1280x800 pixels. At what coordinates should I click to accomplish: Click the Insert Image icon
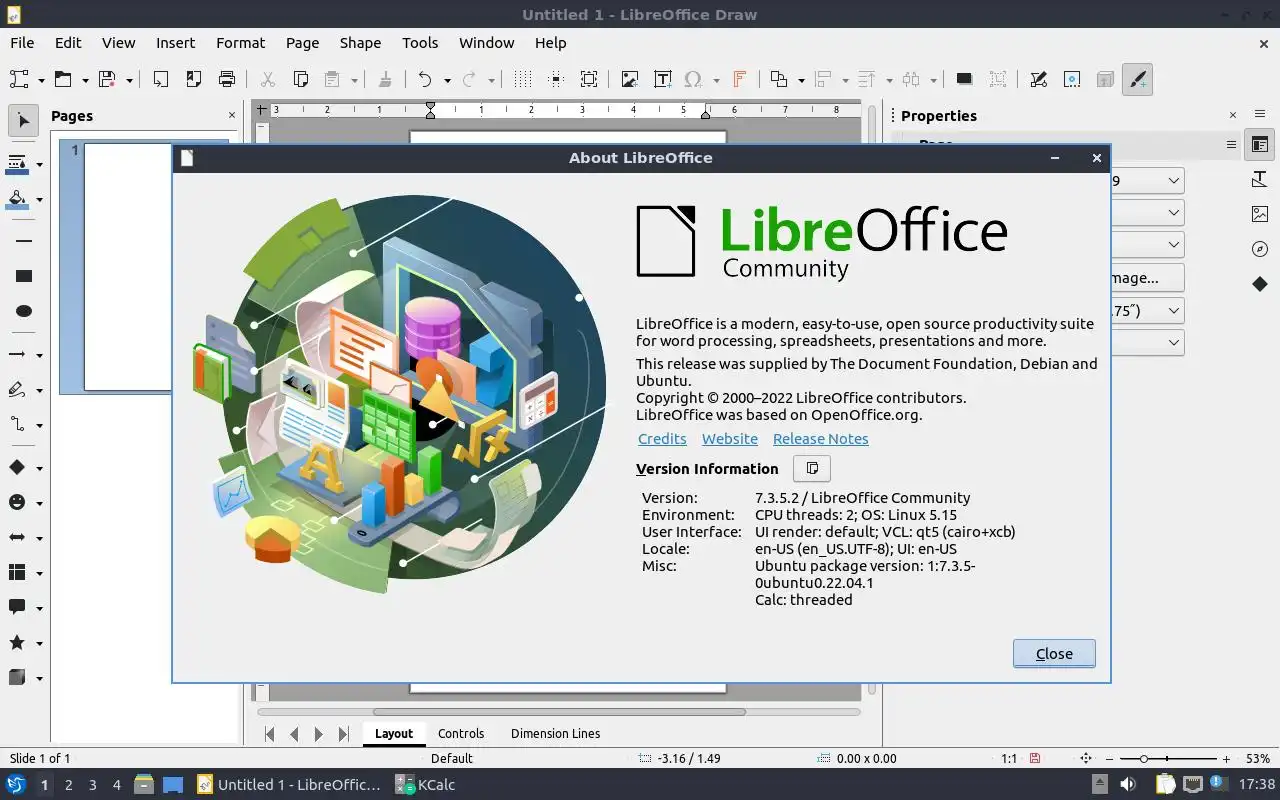tap(629, 79)
